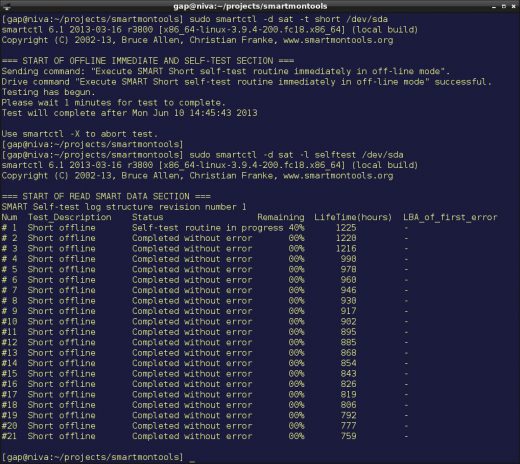Click lifetime value 792 in row 19
The height and width of the screenshot is (464, 520).
pos(348,415)
